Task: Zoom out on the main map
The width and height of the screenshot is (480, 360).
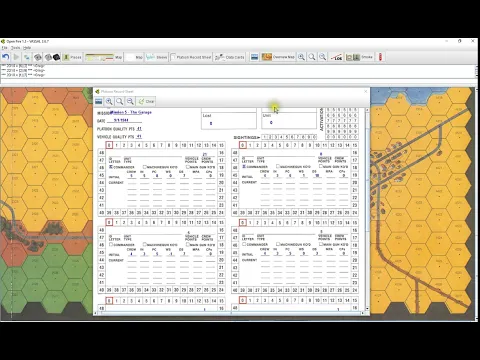Action: [x=323, y=57]
